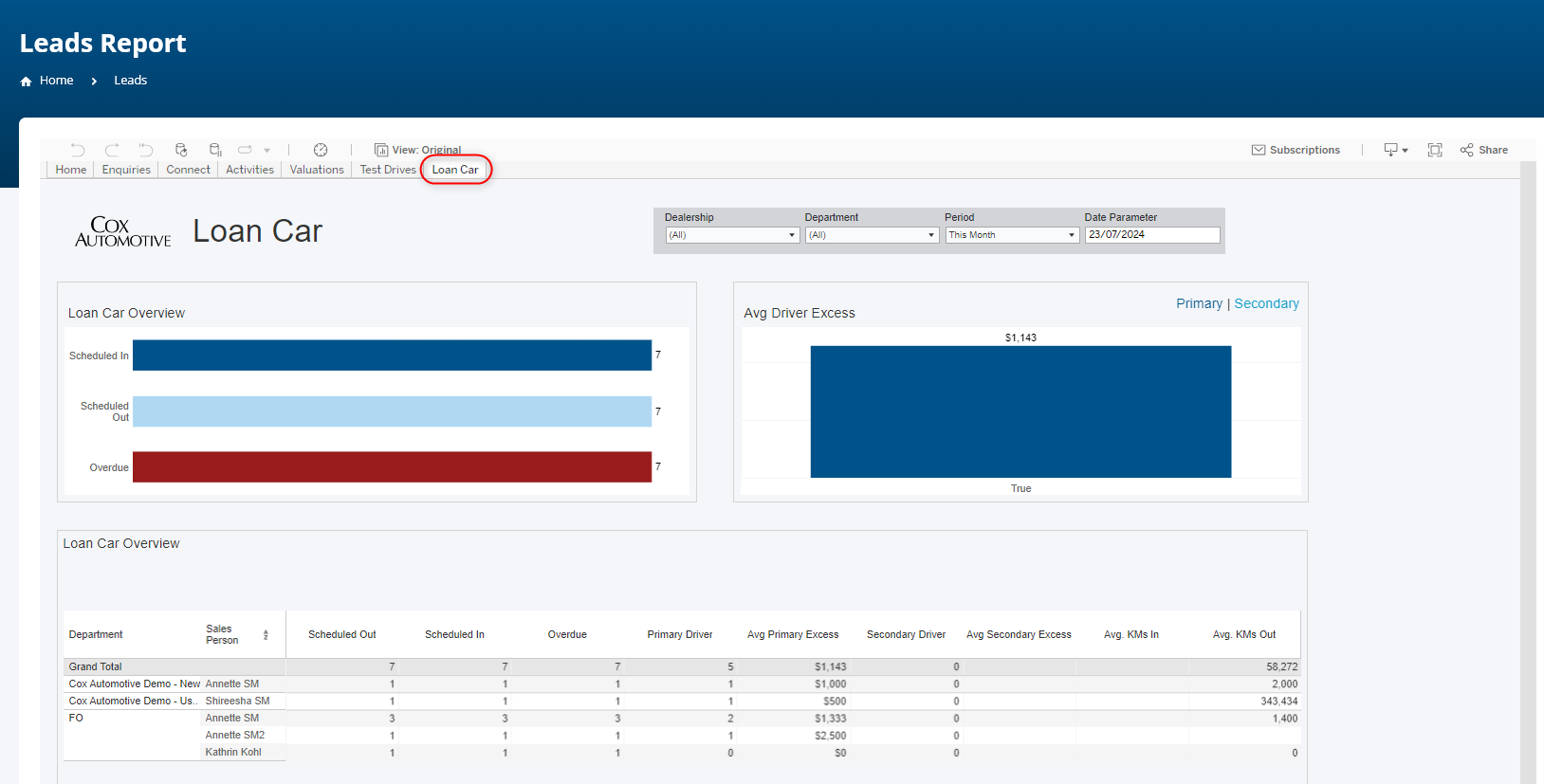Select the Cox Automotive Demo - New row
Screen dimensions: 1544x784
[135, 684]
